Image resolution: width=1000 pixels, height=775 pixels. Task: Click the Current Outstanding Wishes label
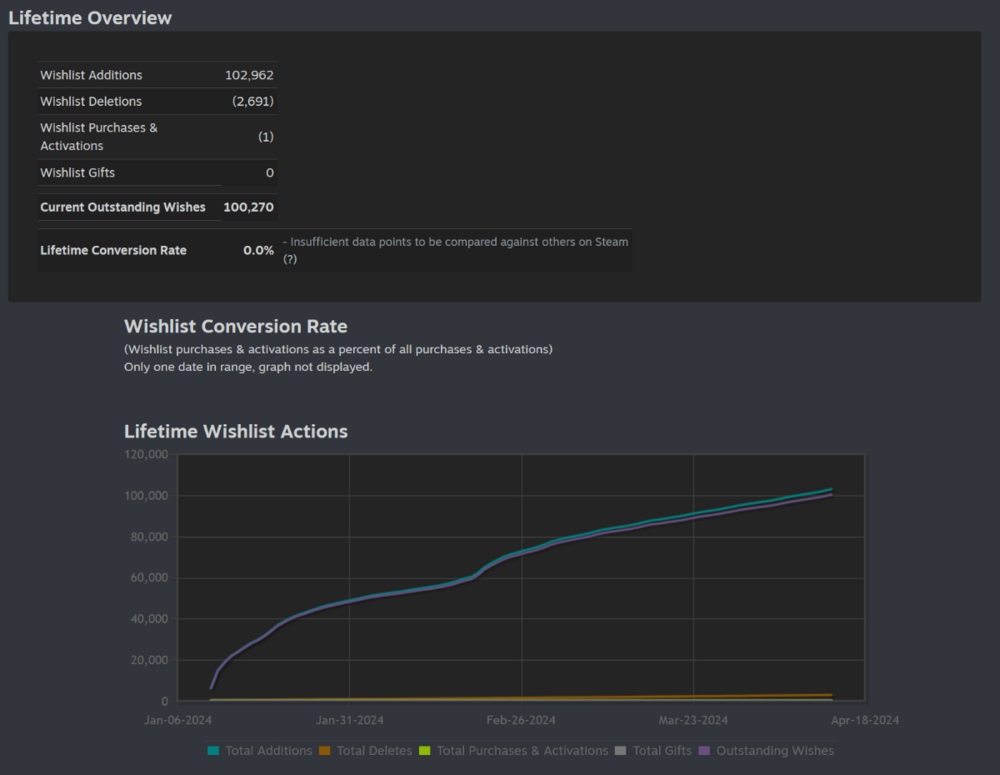[x=123, y=207]
